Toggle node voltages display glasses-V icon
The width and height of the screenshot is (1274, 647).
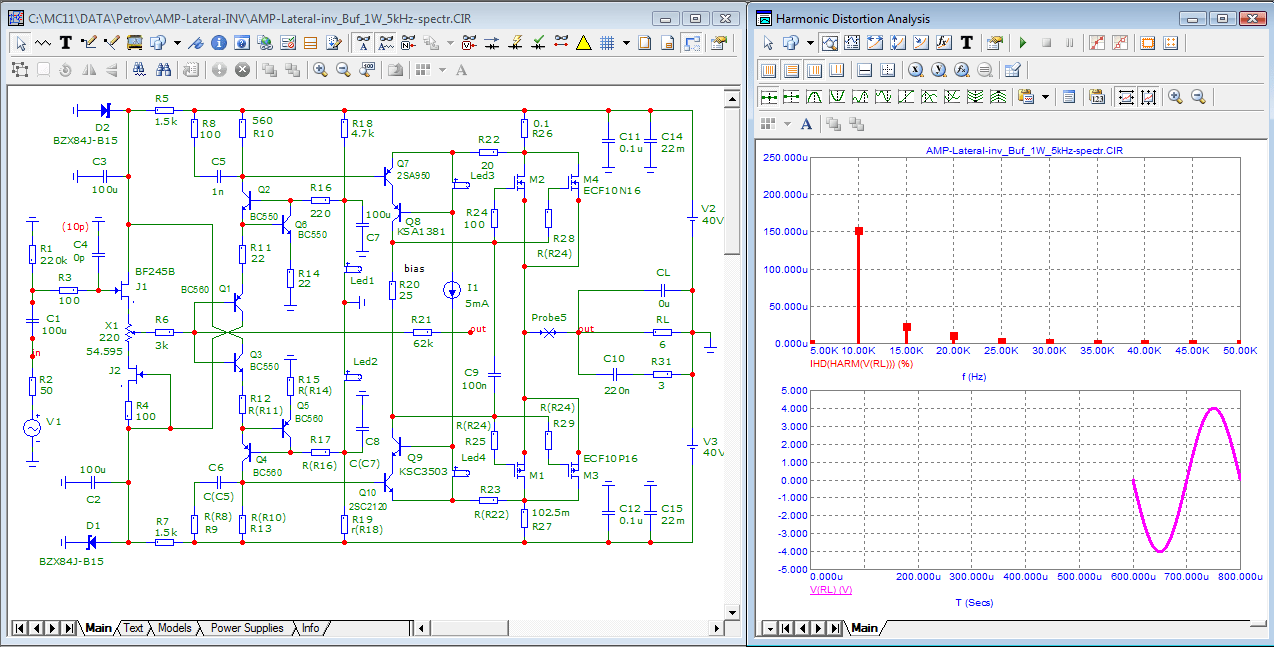468,43
